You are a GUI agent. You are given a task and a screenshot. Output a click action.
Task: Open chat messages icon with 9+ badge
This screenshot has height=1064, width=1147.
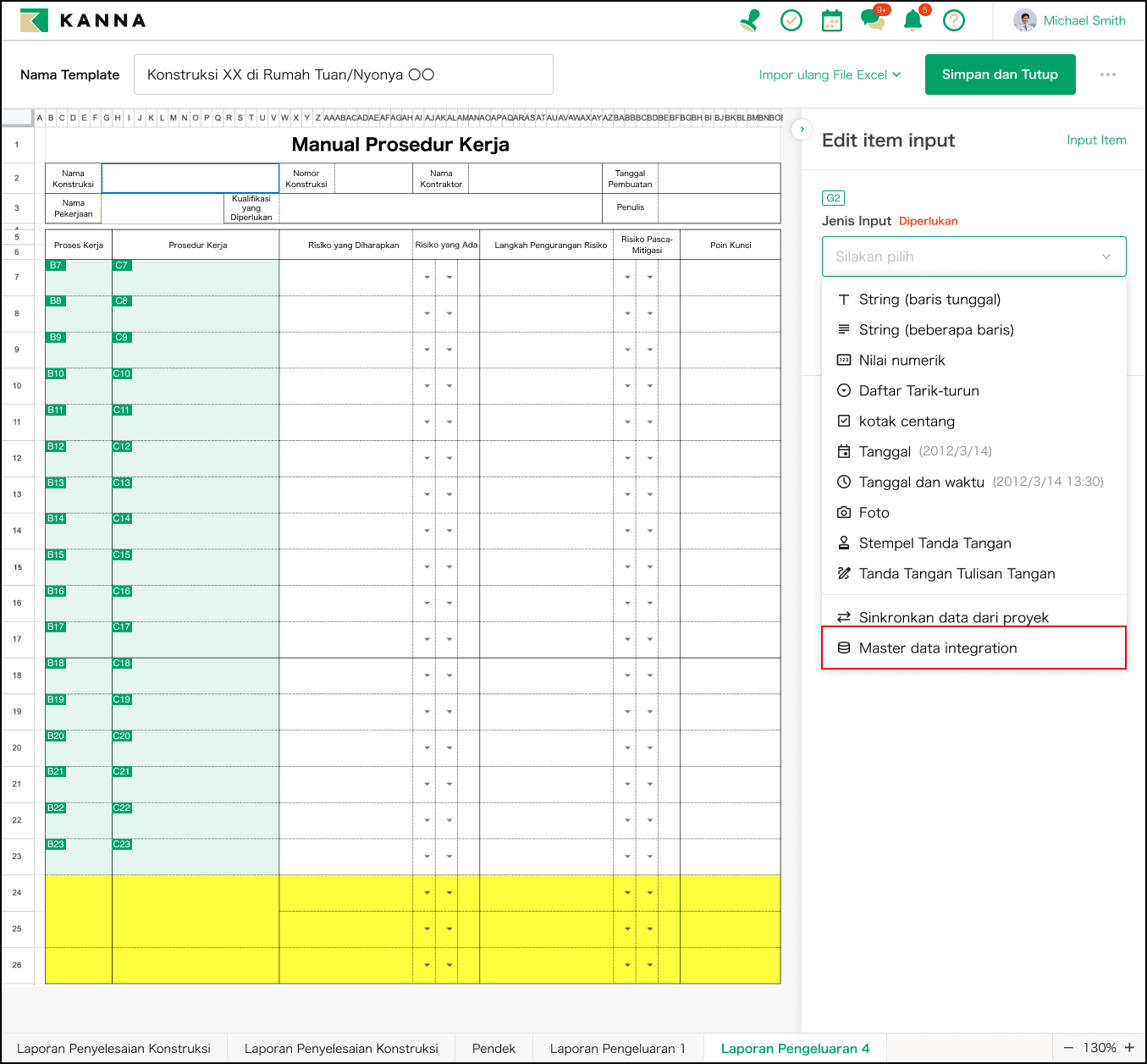[872, 20]
